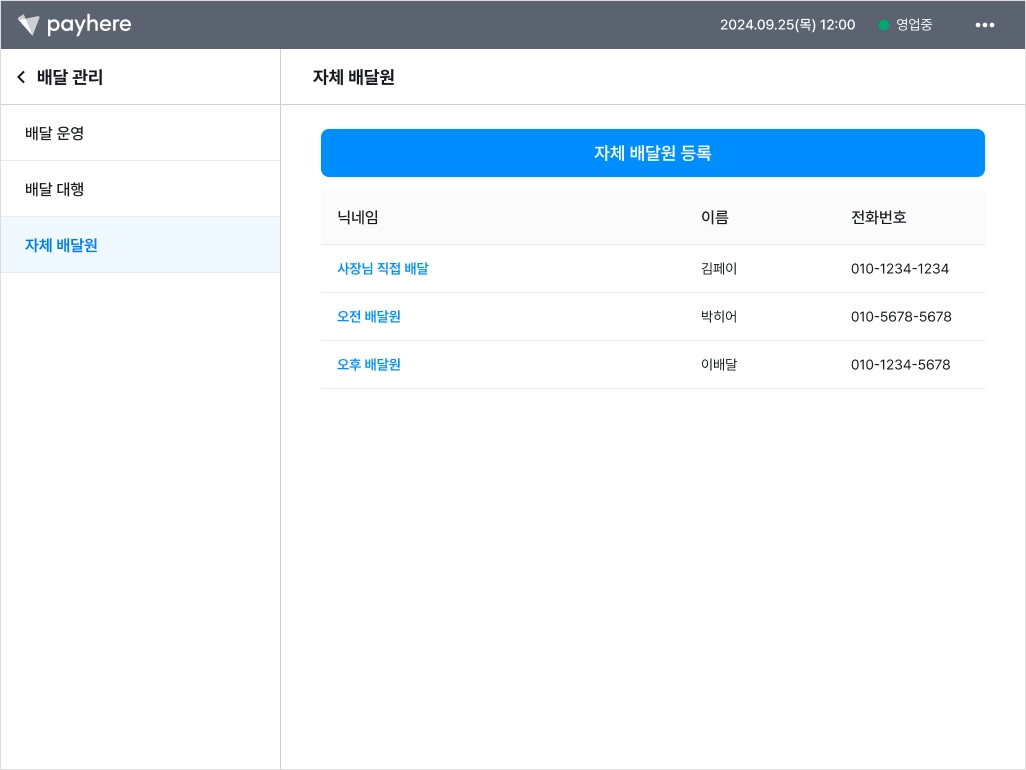Image resolution: width=1026 pixels, height=770 pixels.
Task: Click the payhere logo icon
Action: click(x=29, y=25)
